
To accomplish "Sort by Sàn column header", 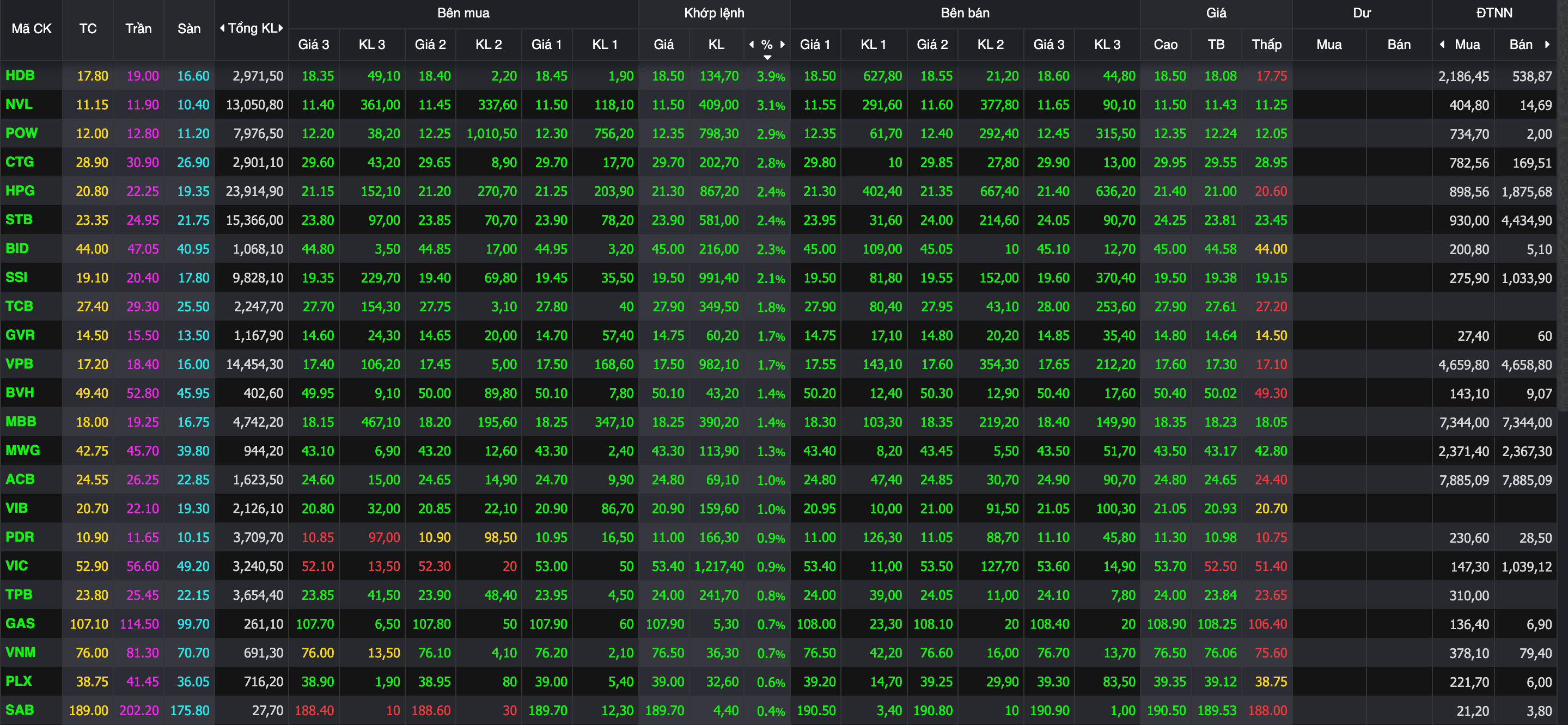I will [x=188, y=29].
